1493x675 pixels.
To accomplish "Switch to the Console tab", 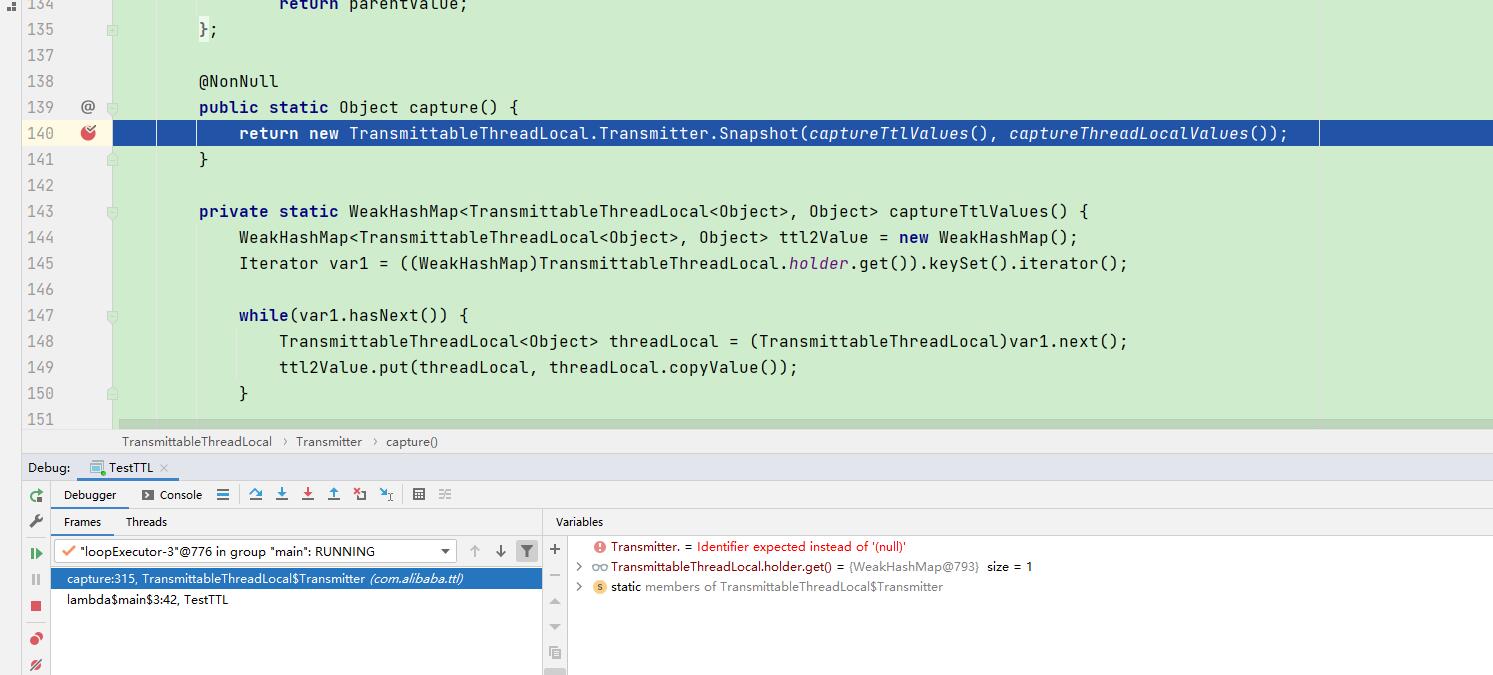I will (172, 495).
